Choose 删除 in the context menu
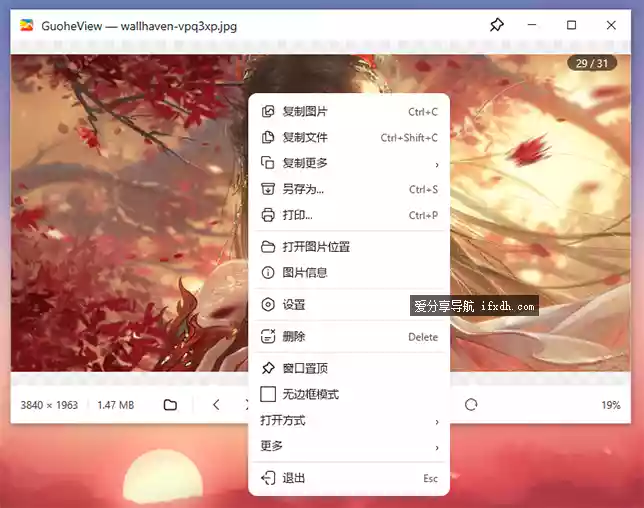 (349, 337)
